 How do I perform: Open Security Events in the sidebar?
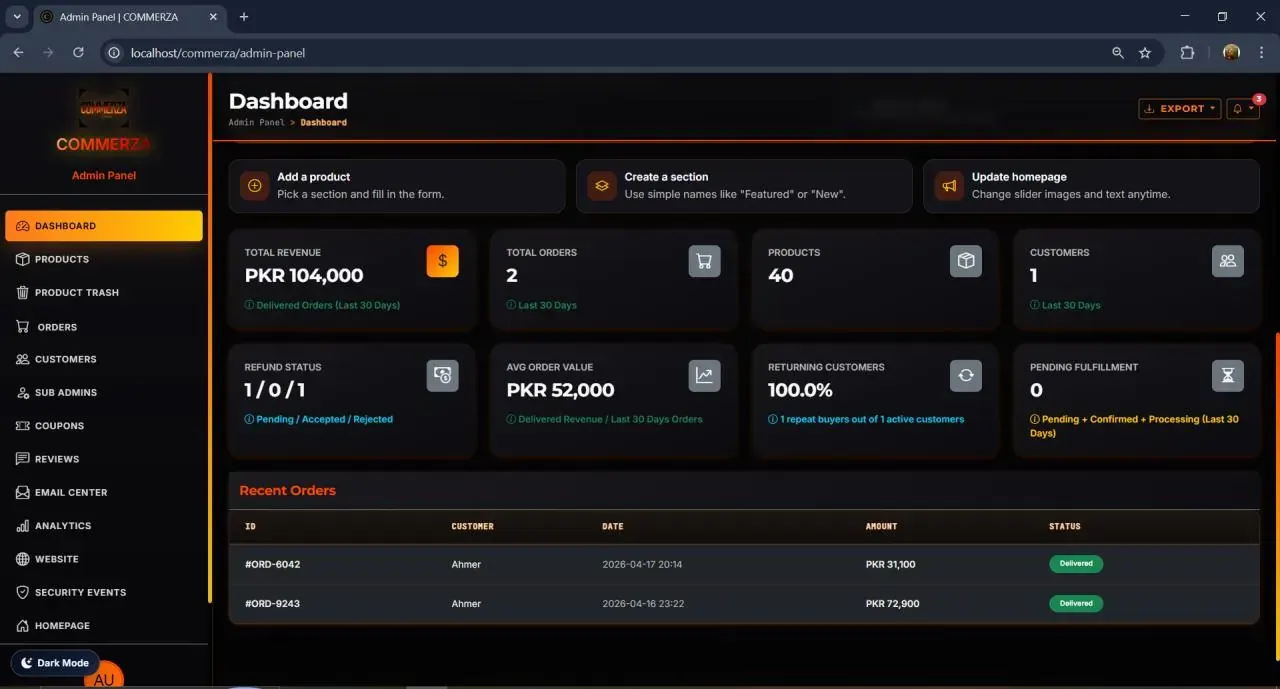pos(104,593)
